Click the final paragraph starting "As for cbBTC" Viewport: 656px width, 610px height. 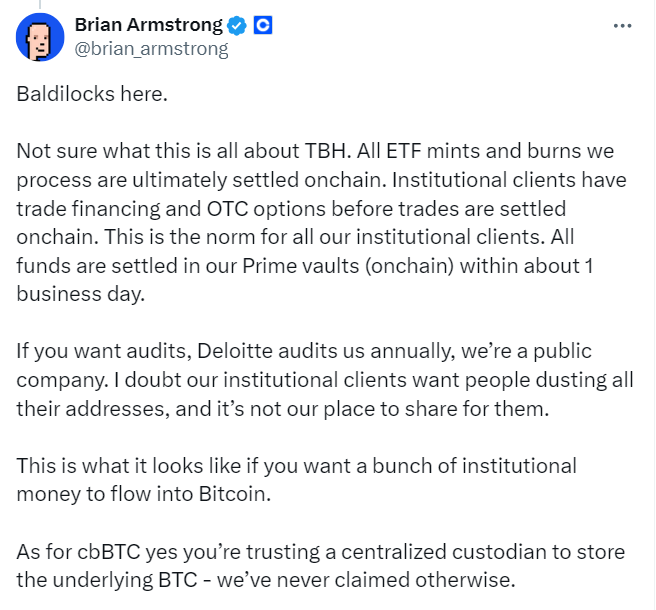[319, 567]
